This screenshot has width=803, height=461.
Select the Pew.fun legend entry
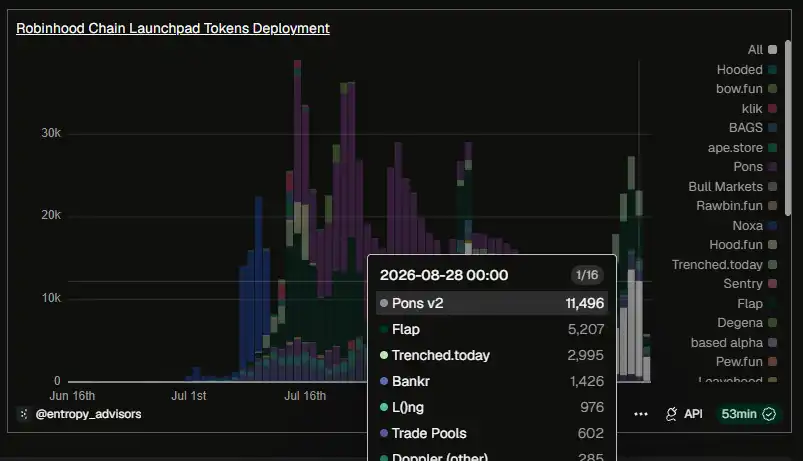point(746,362)
